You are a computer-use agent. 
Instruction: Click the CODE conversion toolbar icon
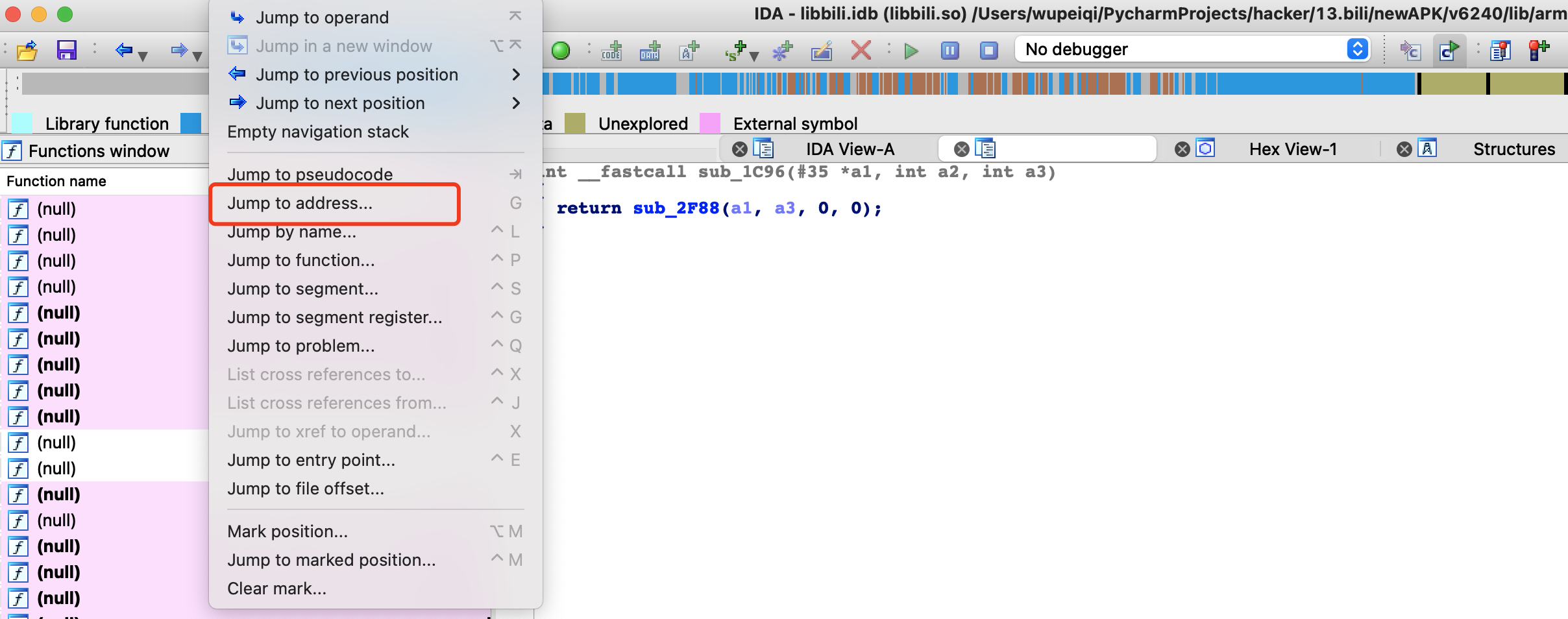[611, 50]
